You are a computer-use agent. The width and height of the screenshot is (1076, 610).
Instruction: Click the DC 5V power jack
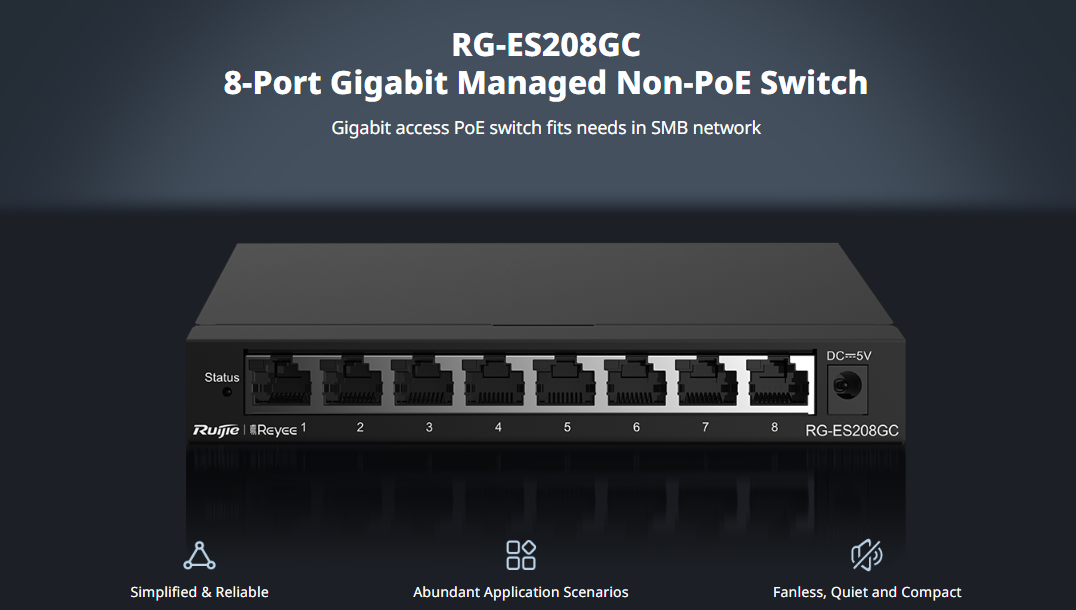(847, 386)
